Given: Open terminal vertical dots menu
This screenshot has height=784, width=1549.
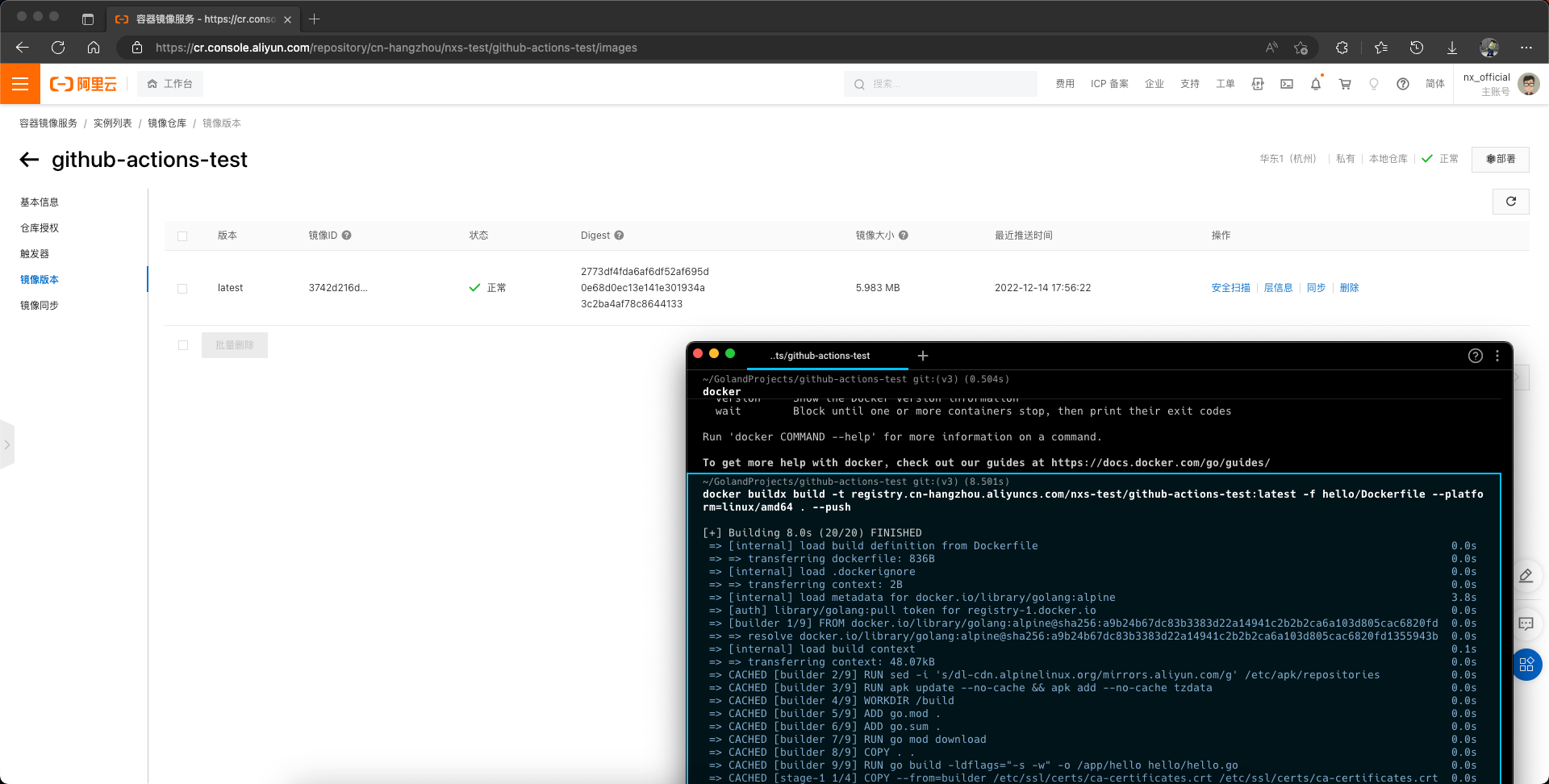Looking at the screenshot, I should coord(1497,356).
